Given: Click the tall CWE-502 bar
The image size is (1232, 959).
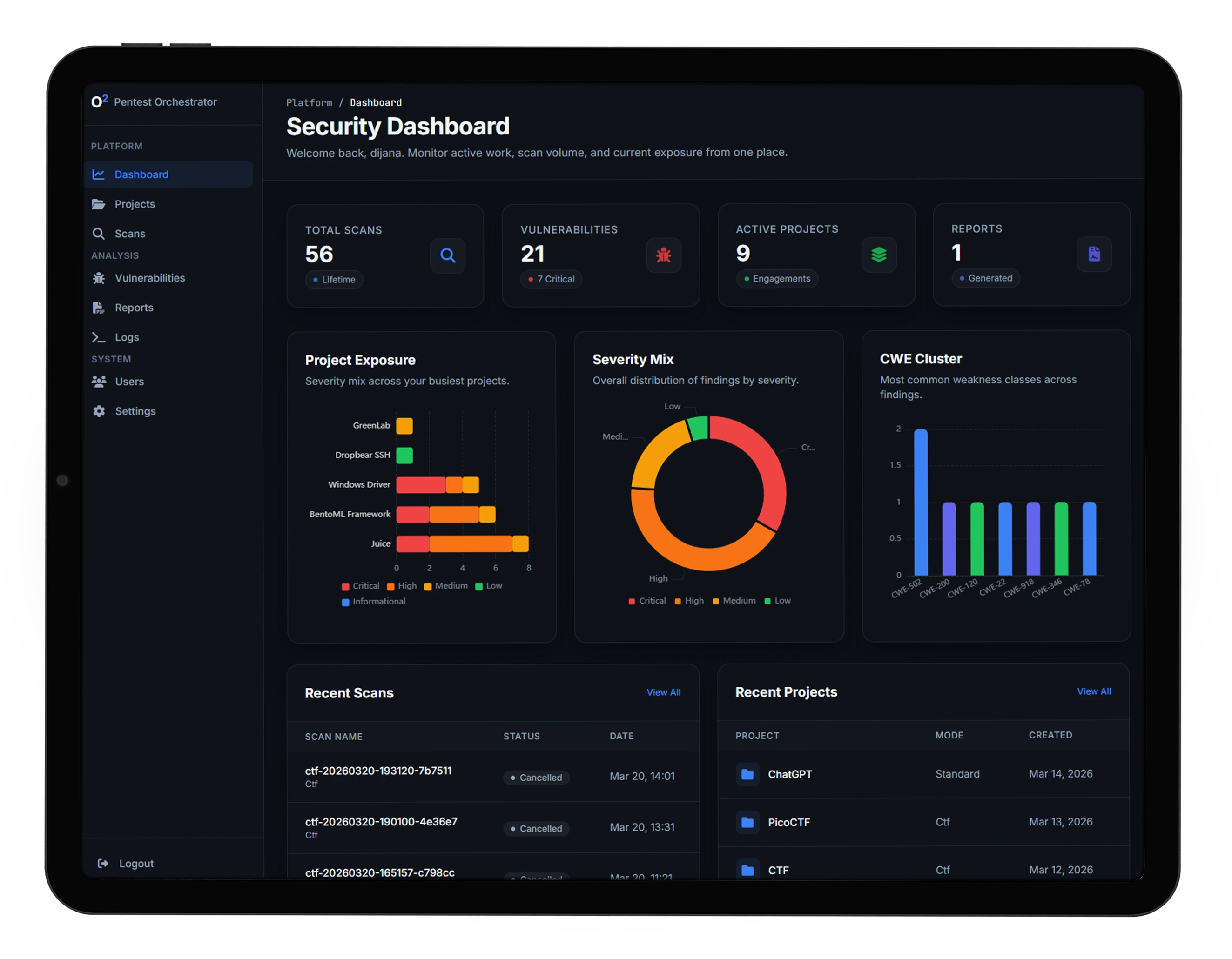Looking at the screenshot, I should tap(921, 502).
